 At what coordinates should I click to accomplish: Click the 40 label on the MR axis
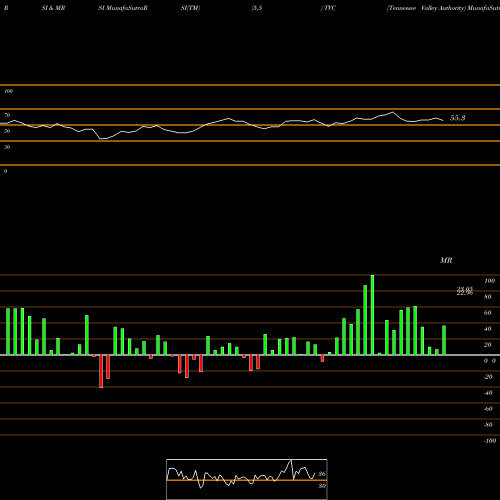click(x=488, y=329)
